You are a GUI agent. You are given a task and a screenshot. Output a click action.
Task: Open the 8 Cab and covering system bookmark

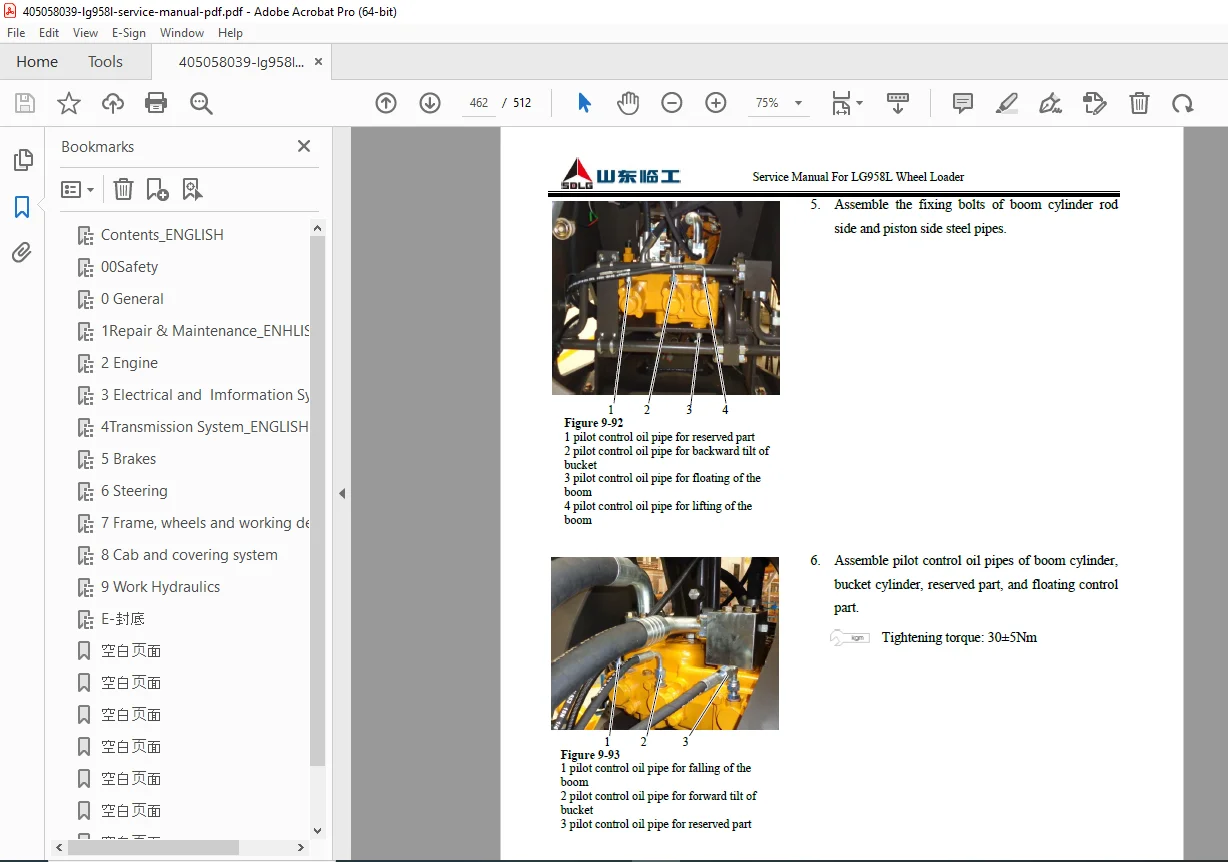coord(189,555)
